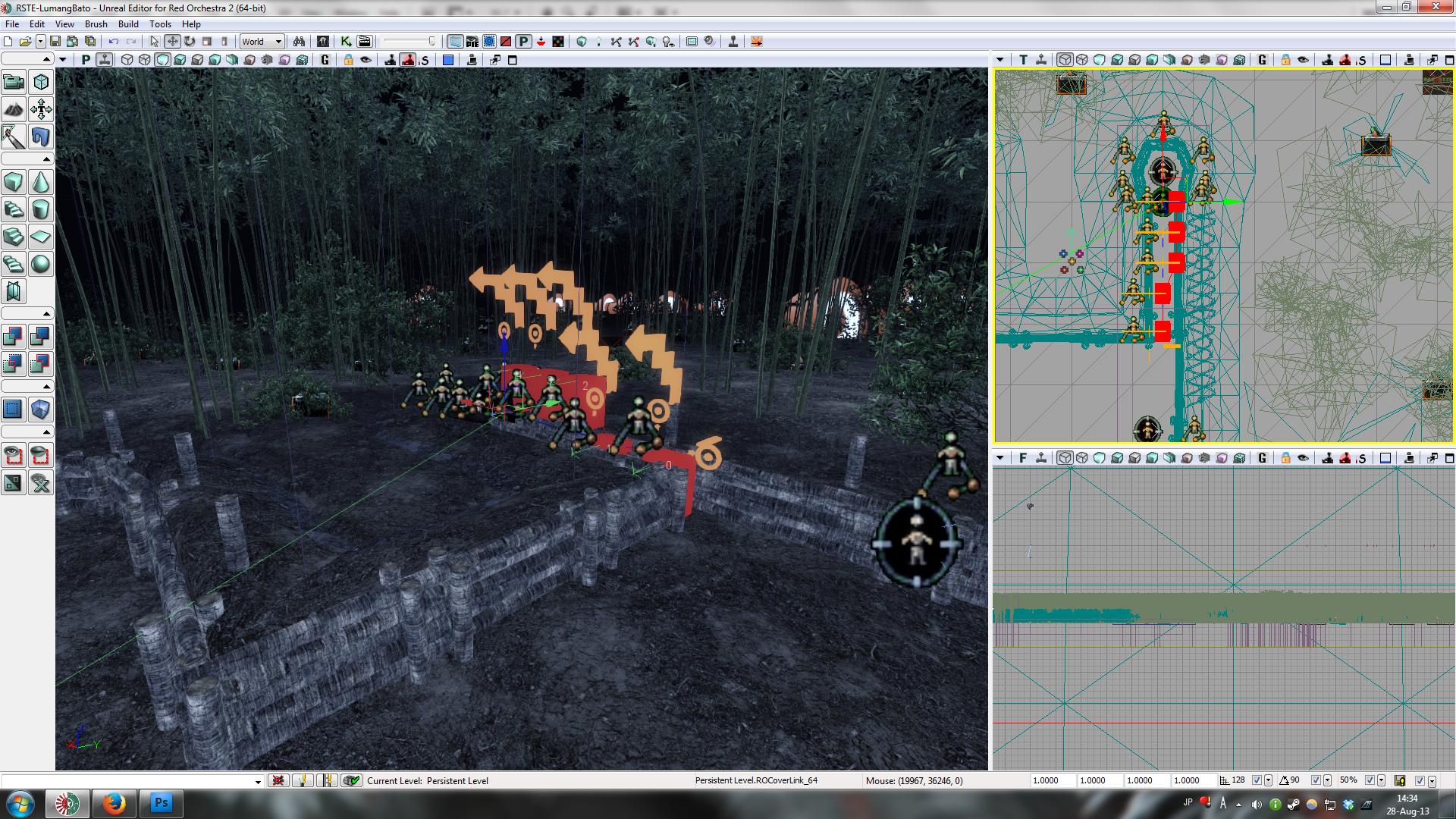Open drag grid size 128 dropdown
This screenshot has height=819, width=1456.
1269,780
